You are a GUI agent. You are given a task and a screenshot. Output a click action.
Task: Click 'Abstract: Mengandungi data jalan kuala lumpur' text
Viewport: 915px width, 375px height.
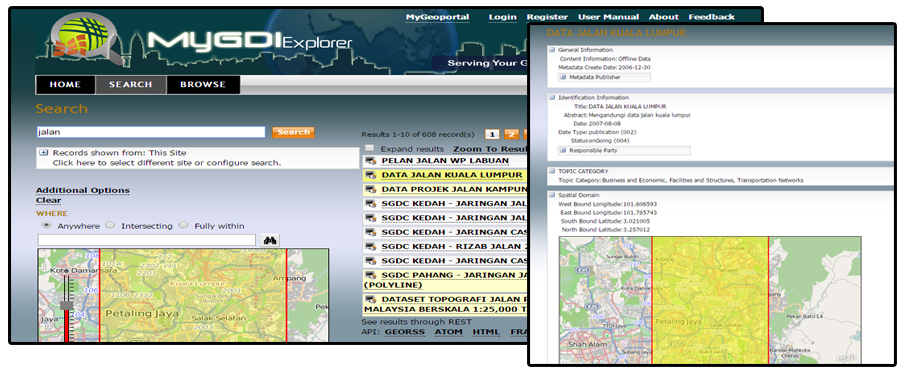tap(627, 115)
